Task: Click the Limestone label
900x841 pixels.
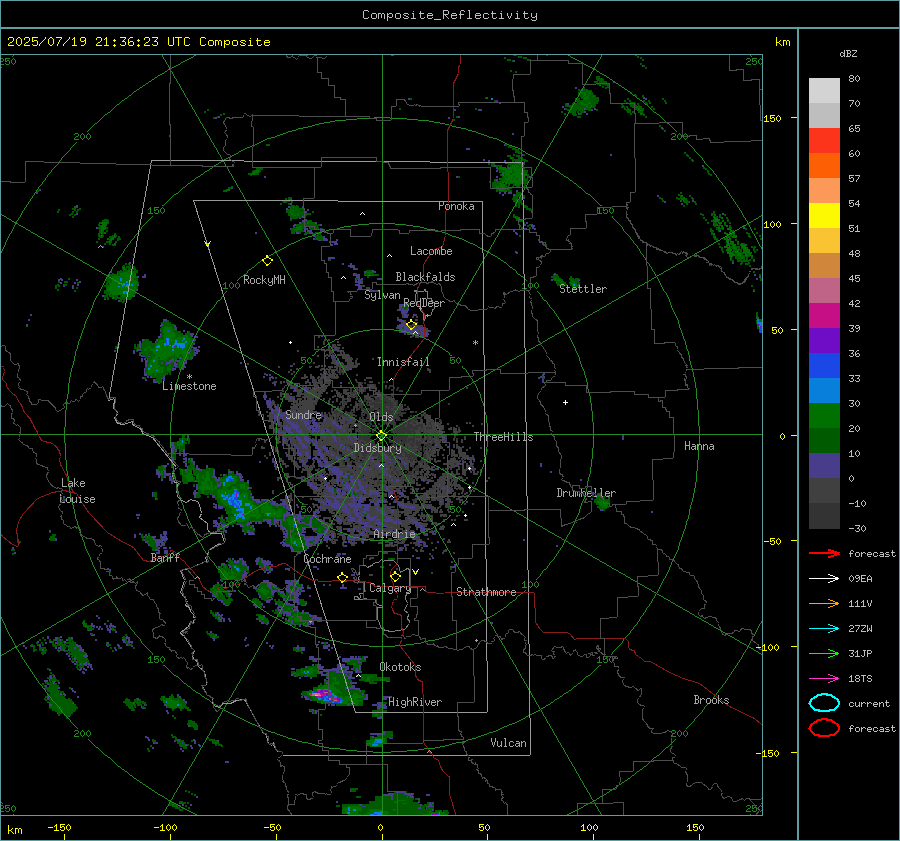Action: 189,386
